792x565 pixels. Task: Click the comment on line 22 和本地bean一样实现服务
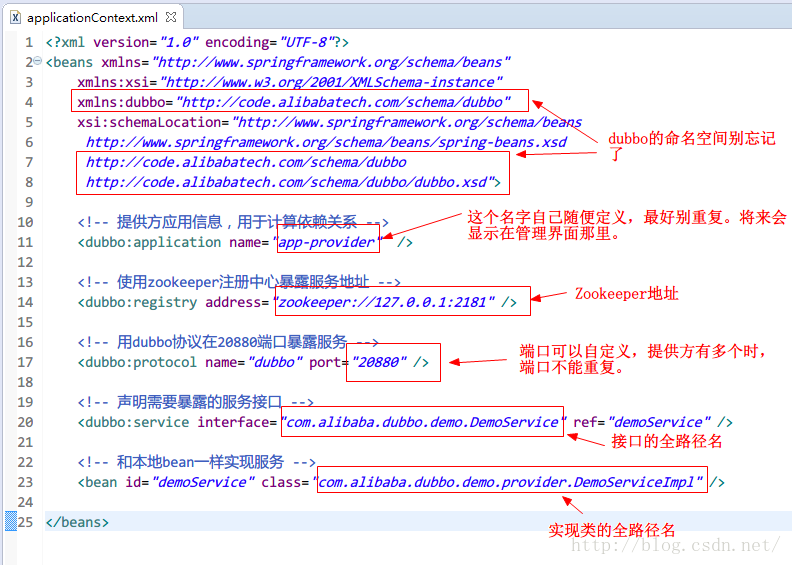[196, 462]
